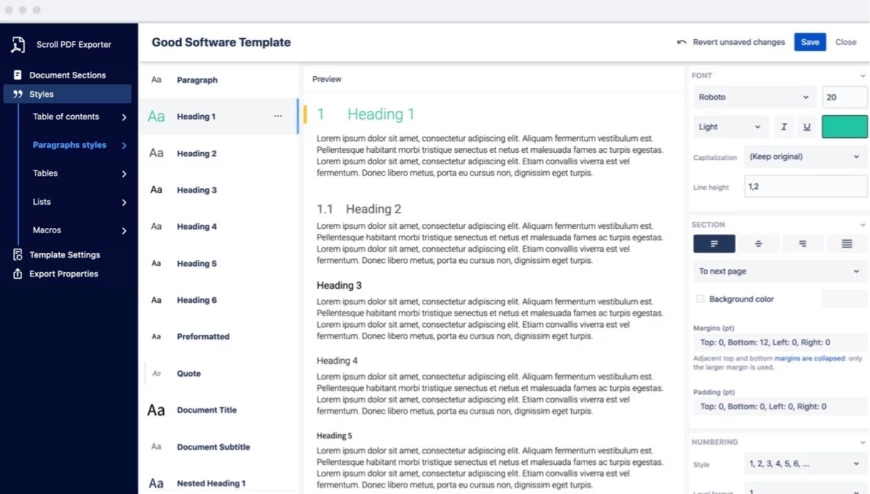
Task: Click the Close button
Action: point(846,42)
